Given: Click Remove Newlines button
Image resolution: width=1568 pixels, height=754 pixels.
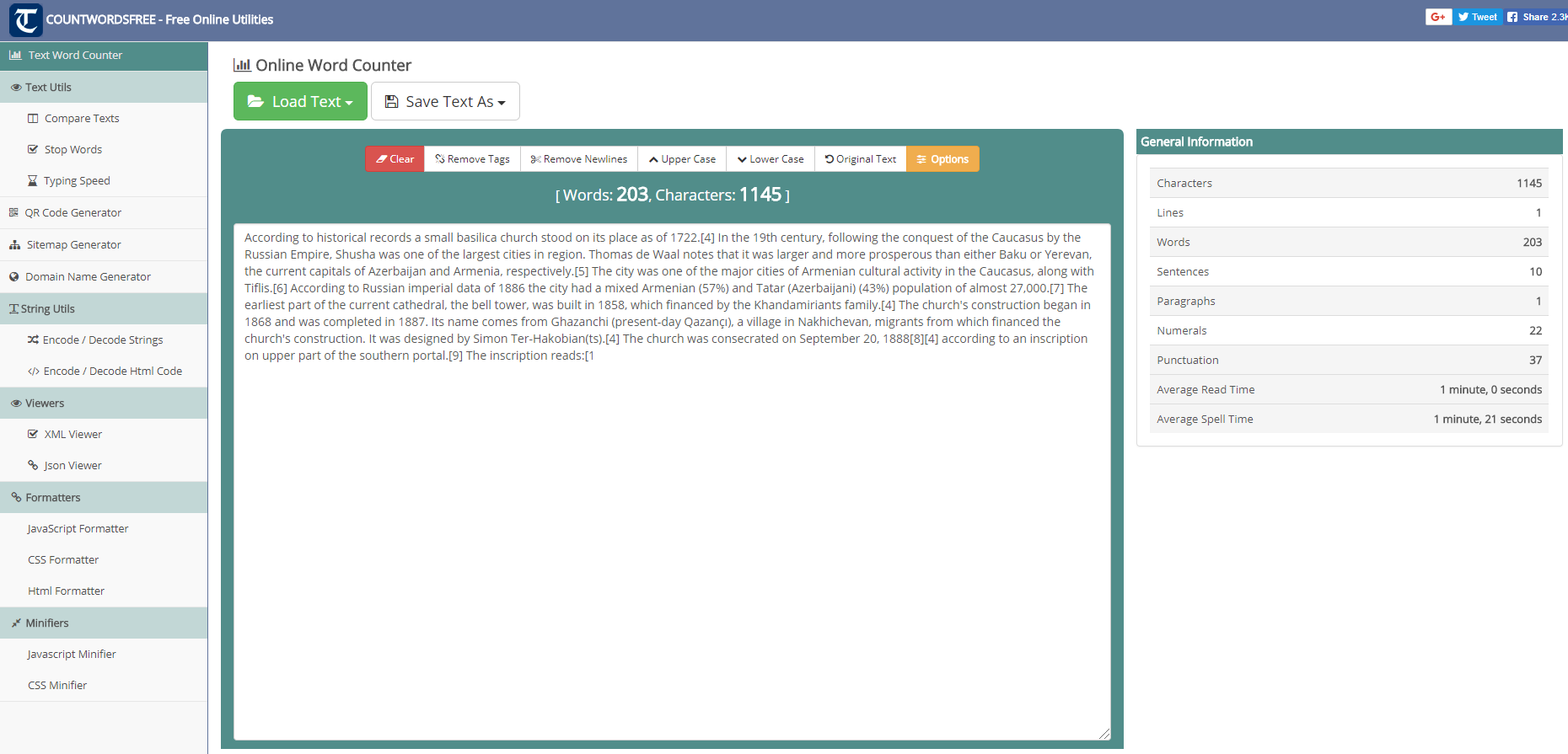Looking at the screenshot, I should pyautogui.click(x=579, y=159).
